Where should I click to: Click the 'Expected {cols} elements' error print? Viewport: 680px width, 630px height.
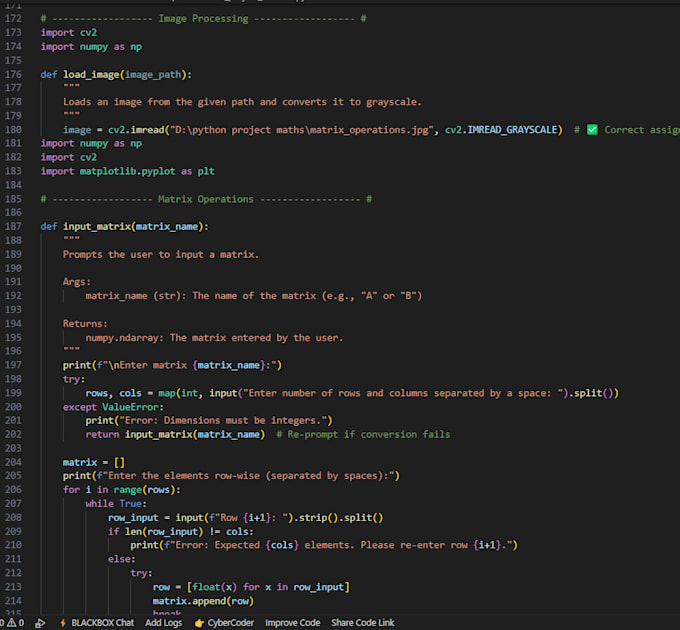tap(324, 545)
